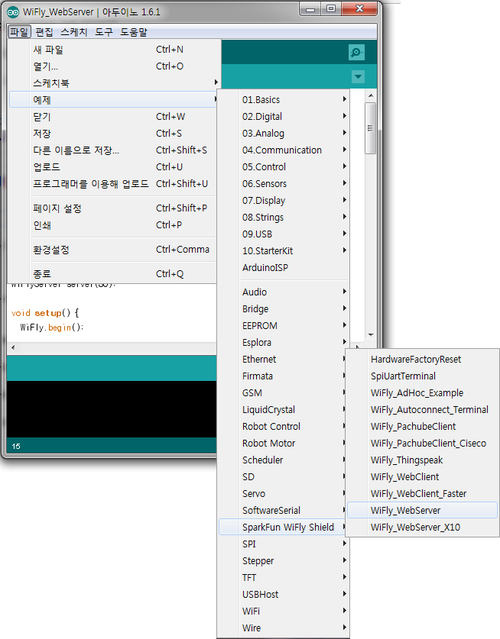Screen dimensions: 500x639
Task: Select 저장 to save sketch
Action: (113, 134)
